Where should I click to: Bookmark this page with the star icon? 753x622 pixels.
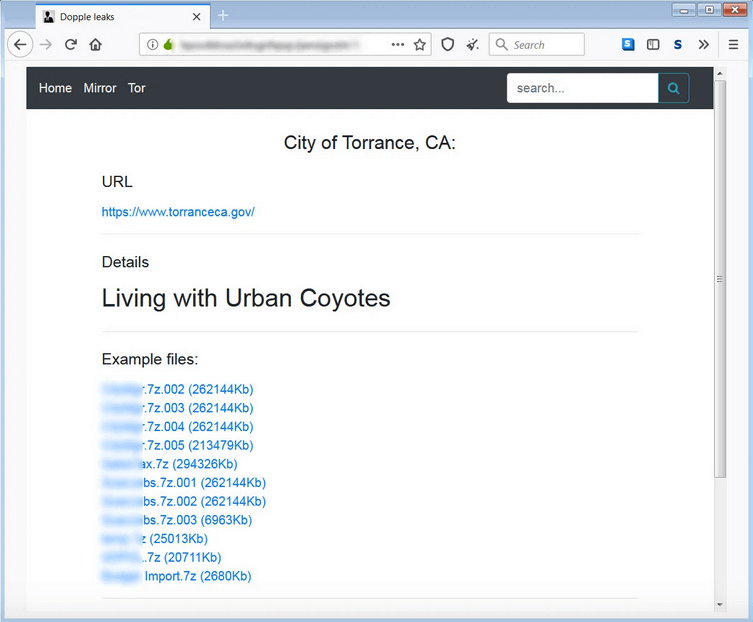(x=420, y=44)
